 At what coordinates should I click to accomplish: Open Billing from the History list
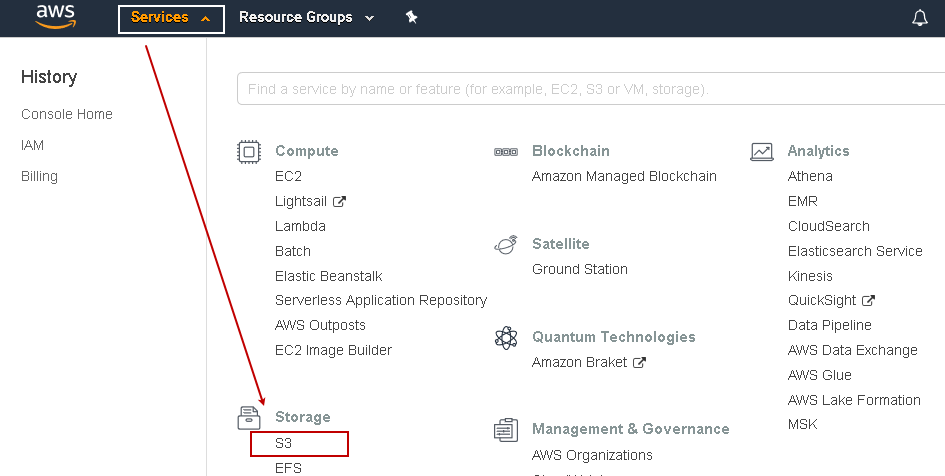point(40,176)
